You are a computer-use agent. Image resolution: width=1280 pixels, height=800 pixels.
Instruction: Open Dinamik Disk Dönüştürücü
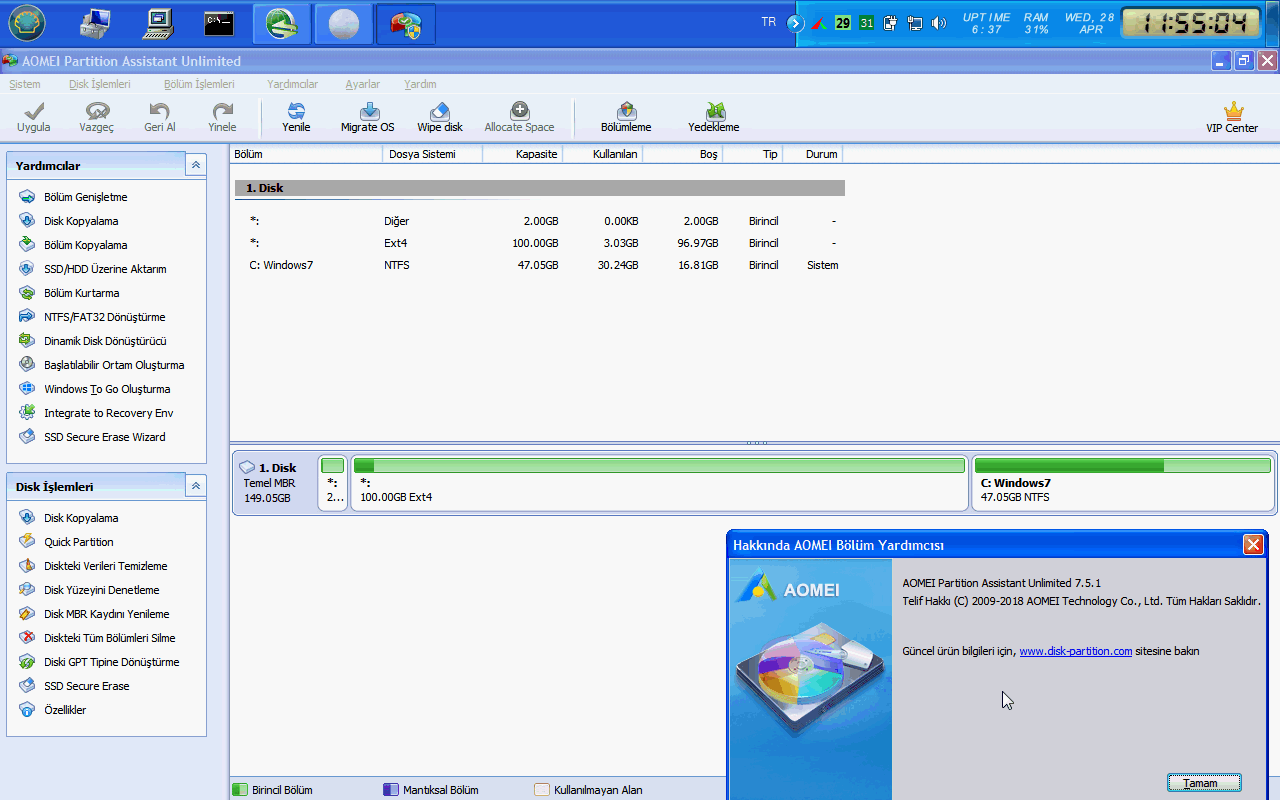pos(93,341)
